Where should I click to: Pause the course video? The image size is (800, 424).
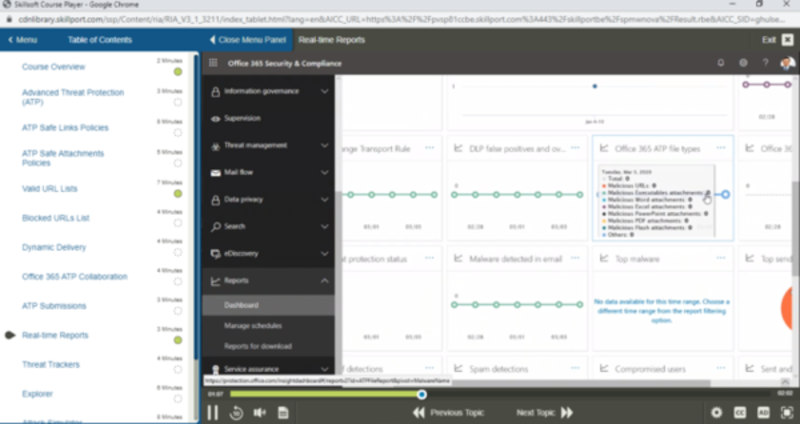click(x=213, y=412)
